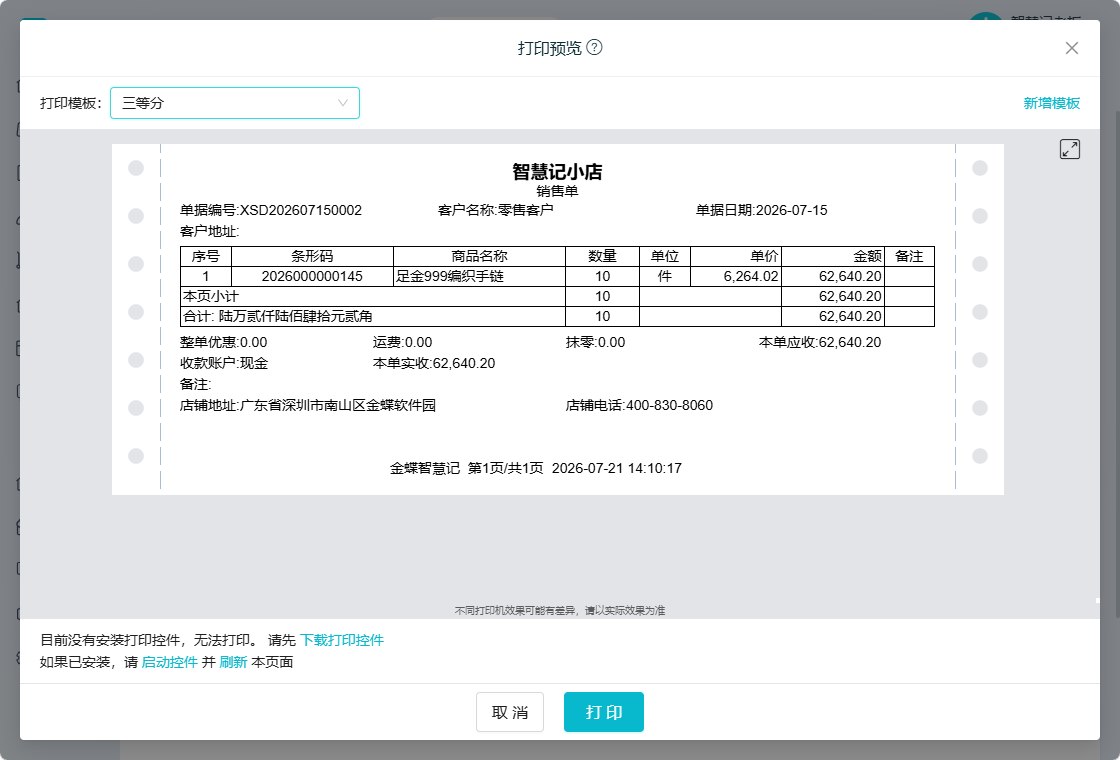Viewport: 1120px width, 760px height.
Task: Click the 取消 button
Action: pos(510,712)
